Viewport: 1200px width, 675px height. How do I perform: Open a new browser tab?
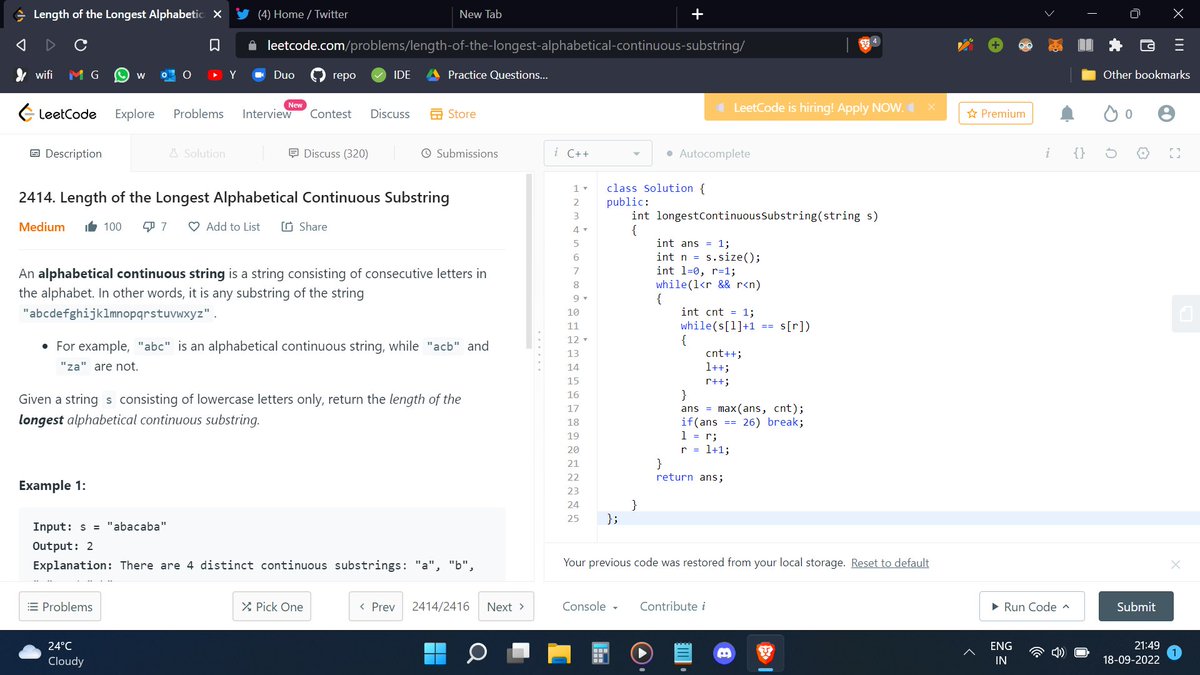(697, 14)
